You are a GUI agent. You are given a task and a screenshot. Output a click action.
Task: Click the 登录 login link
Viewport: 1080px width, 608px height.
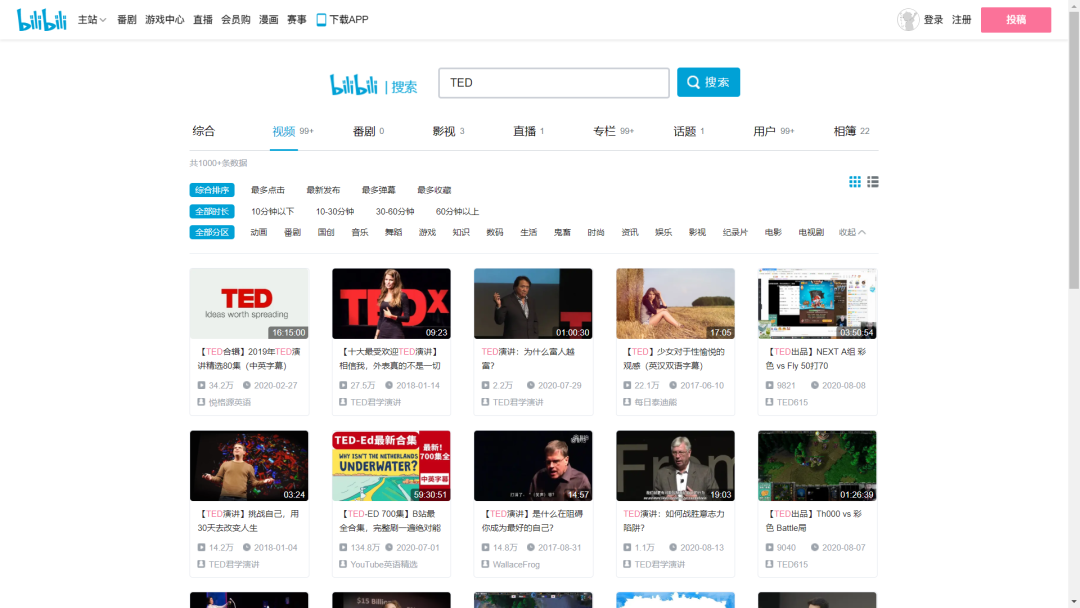pyautogui.click(x=933, y=20)
